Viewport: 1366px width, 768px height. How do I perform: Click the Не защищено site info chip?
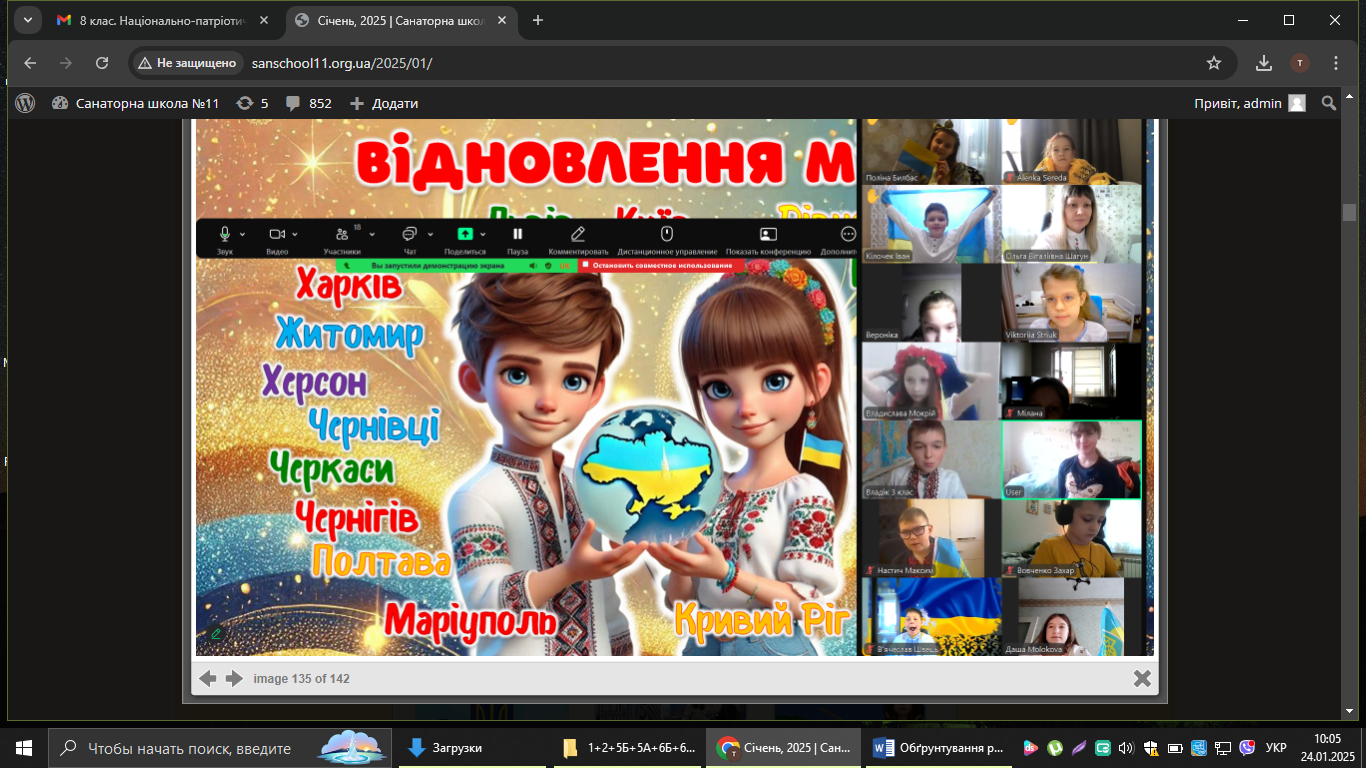coord(189,63)
